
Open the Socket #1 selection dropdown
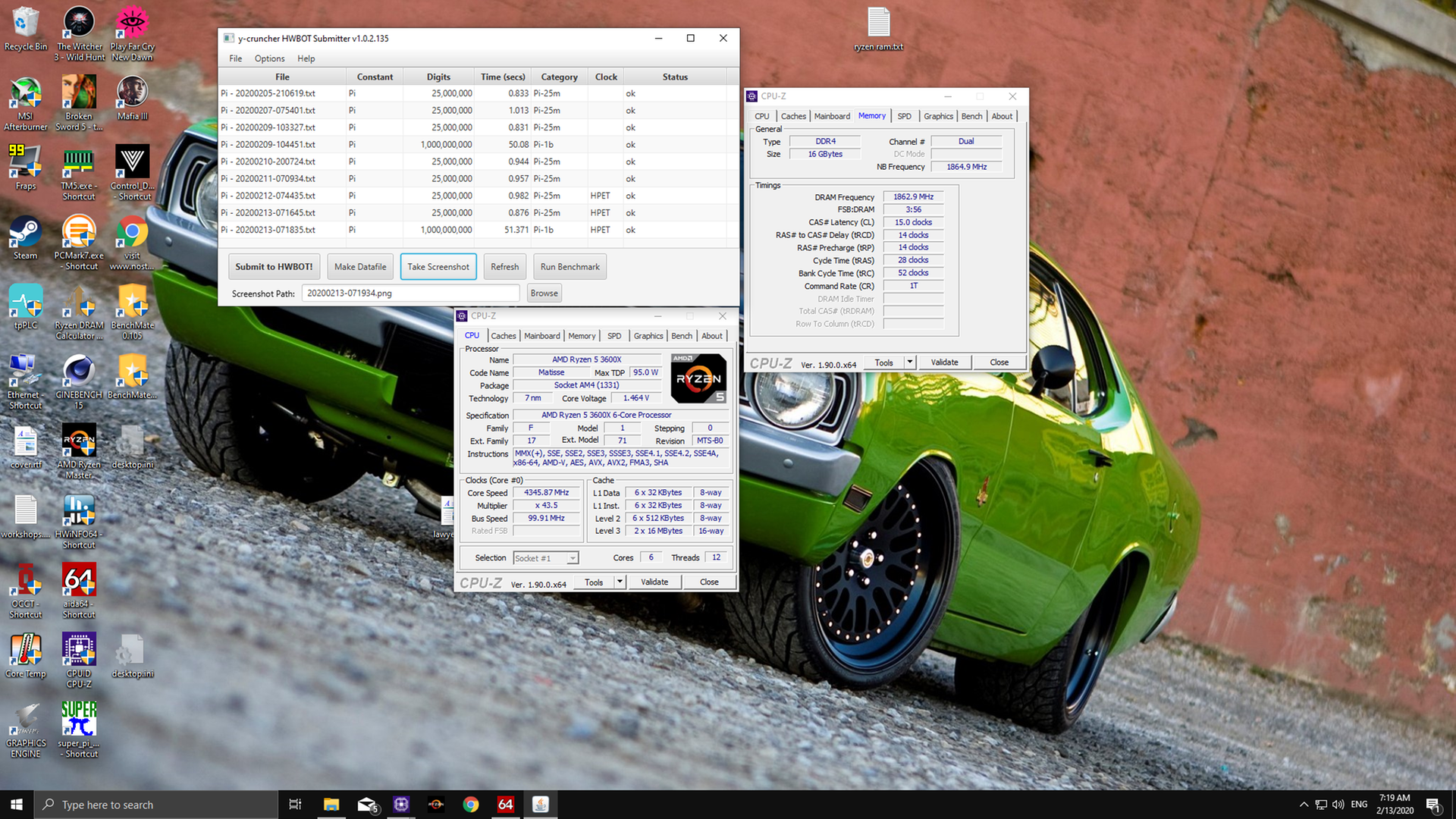click(x=546, y=558)
